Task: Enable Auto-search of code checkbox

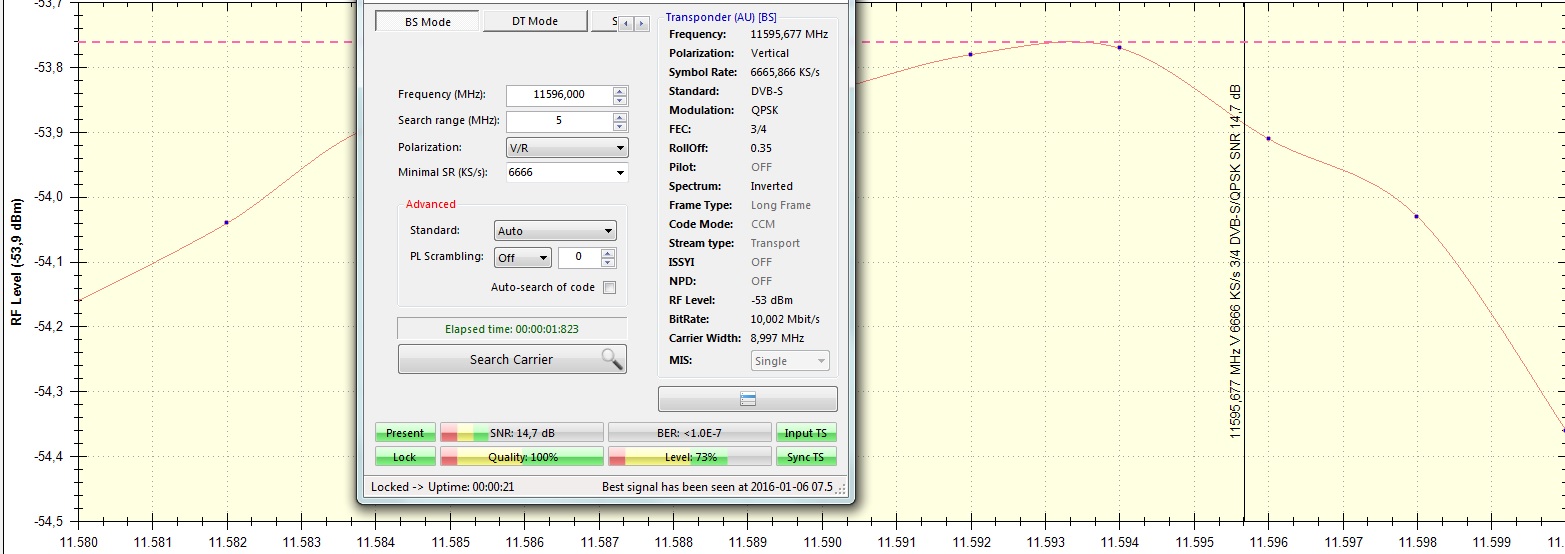Action: (609, 288)
